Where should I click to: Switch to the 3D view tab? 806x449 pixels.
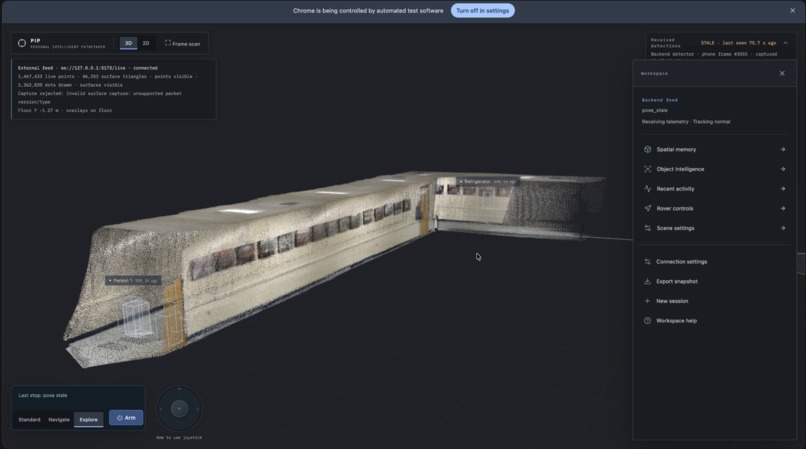(x=129, y=43)
